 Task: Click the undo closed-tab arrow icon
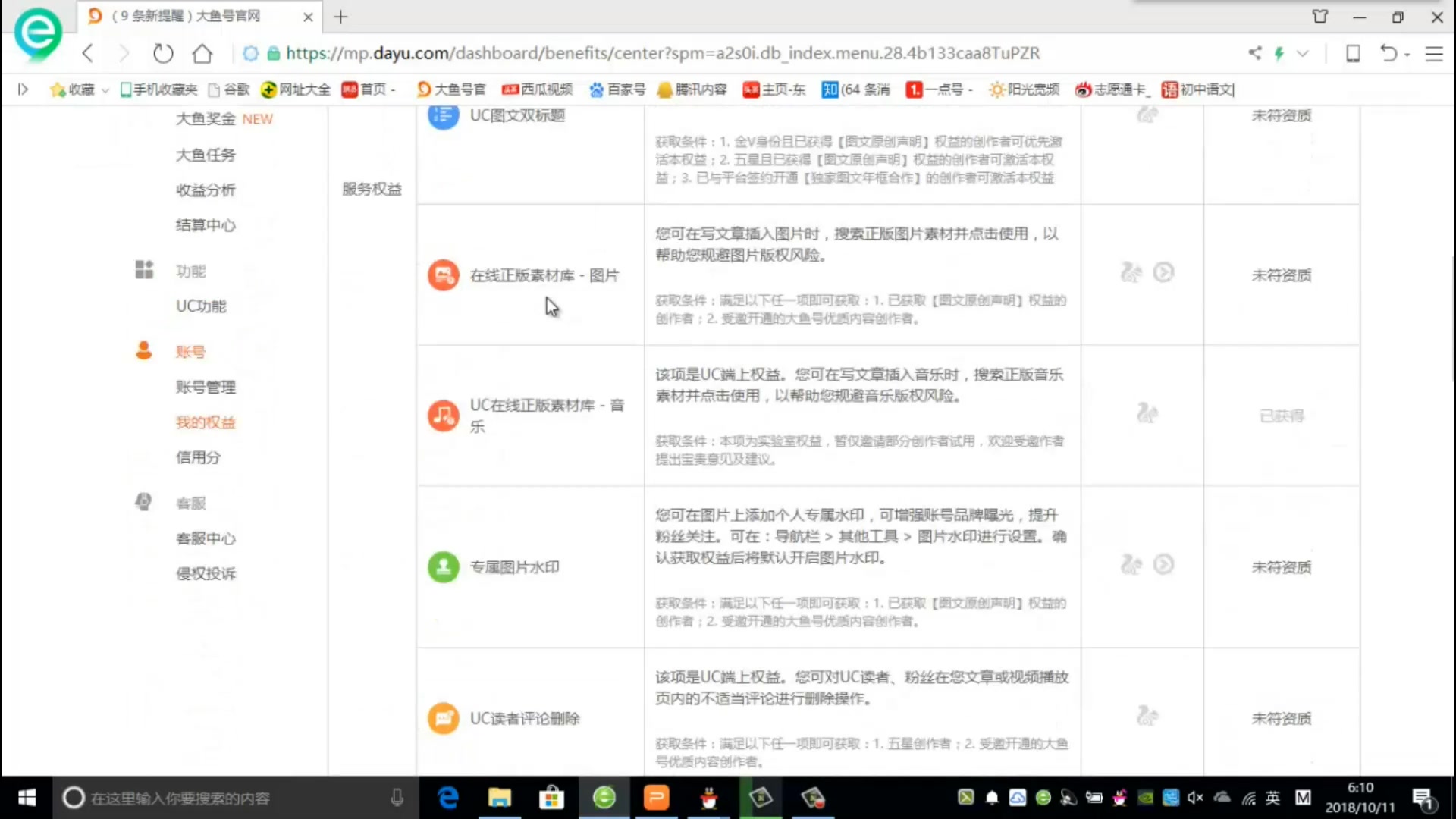pos(1389,53)
